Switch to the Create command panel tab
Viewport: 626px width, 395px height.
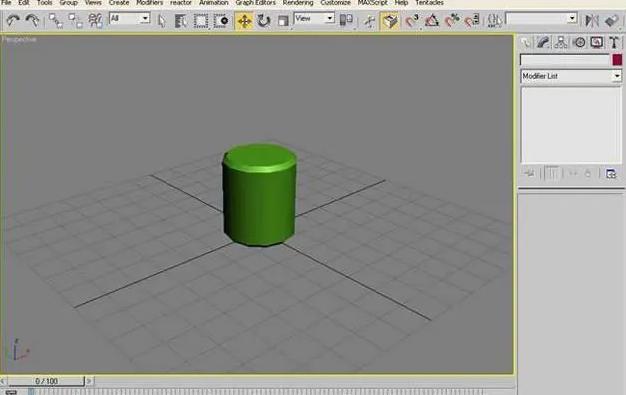point(525,42)
